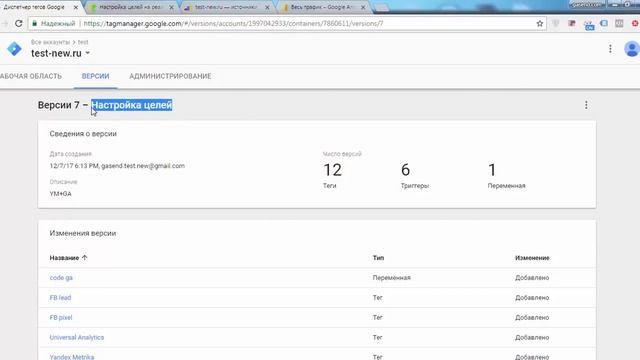Click the test breadcrumb link
This screenshot has width=640, height=360.
pyautogui.click(x=83, y=42)
